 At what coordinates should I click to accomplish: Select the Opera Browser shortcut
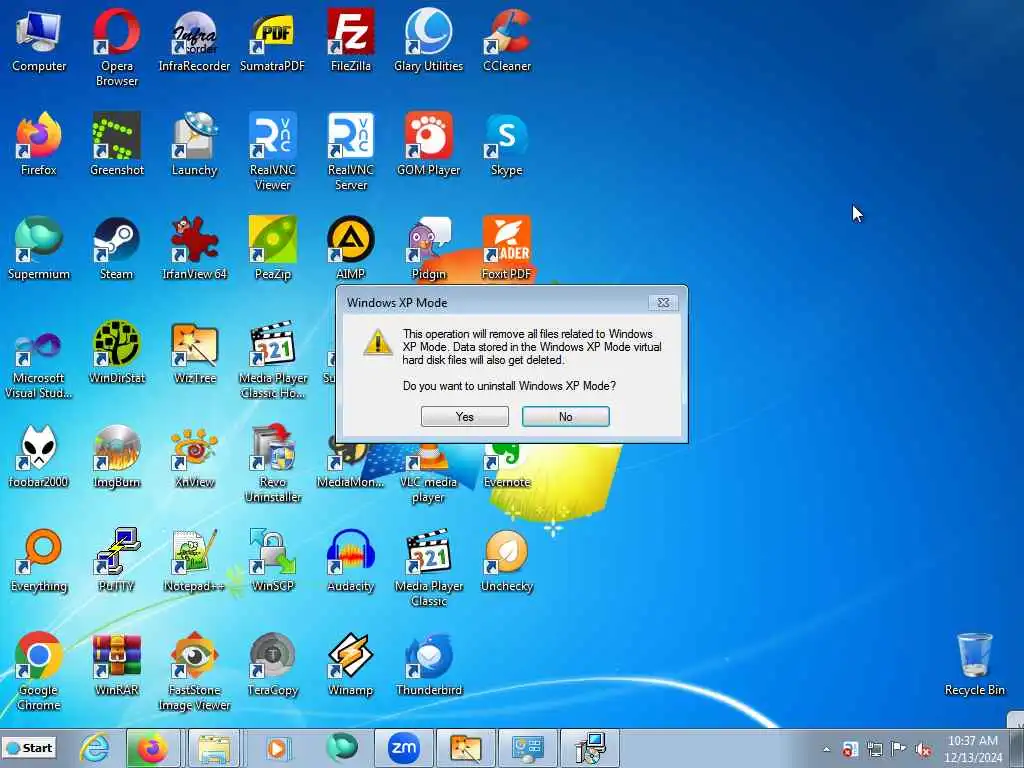click(x=116, y=47)
